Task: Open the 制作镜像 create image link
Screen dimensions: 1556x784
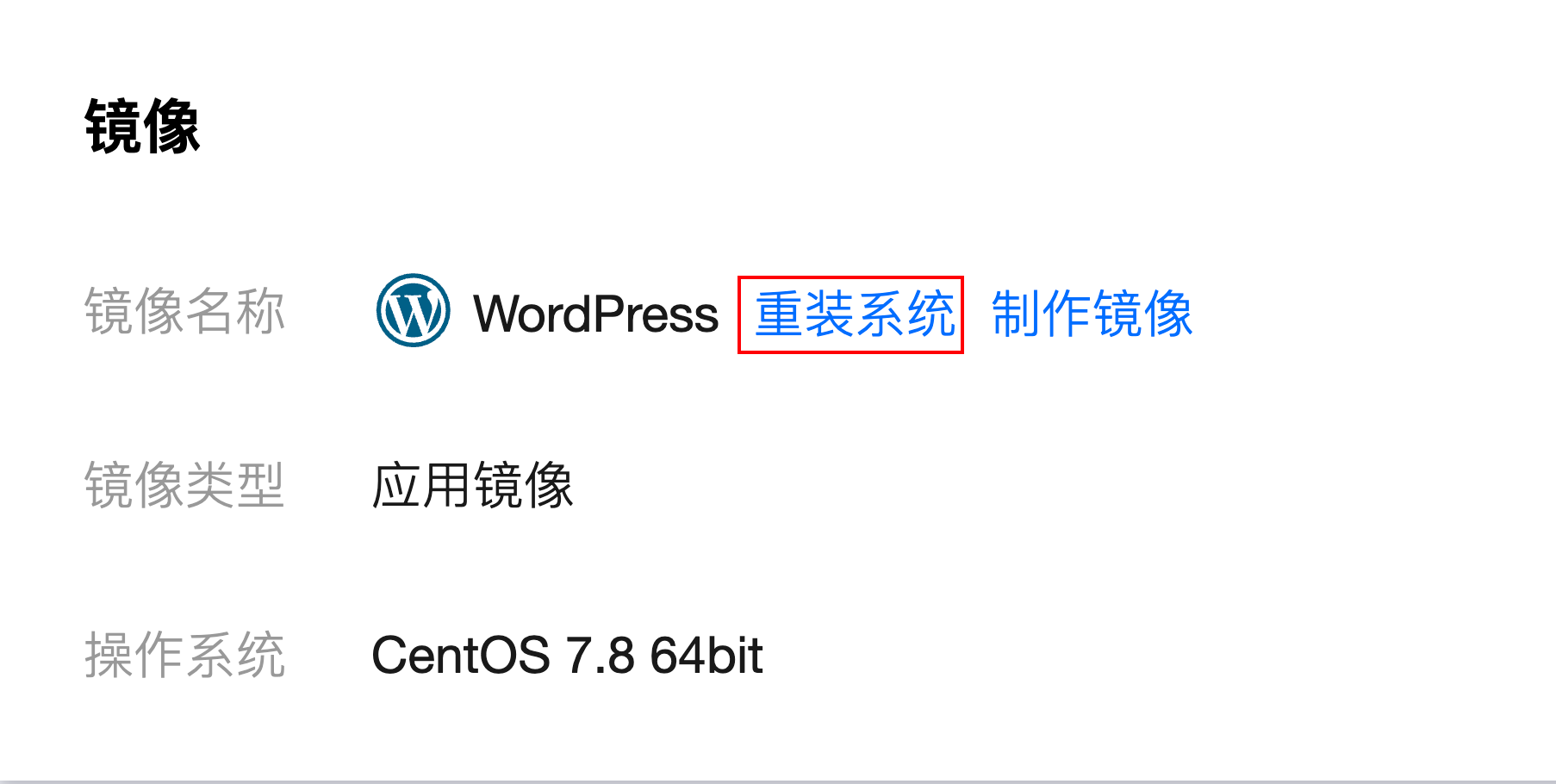Action: (1092, 314)
